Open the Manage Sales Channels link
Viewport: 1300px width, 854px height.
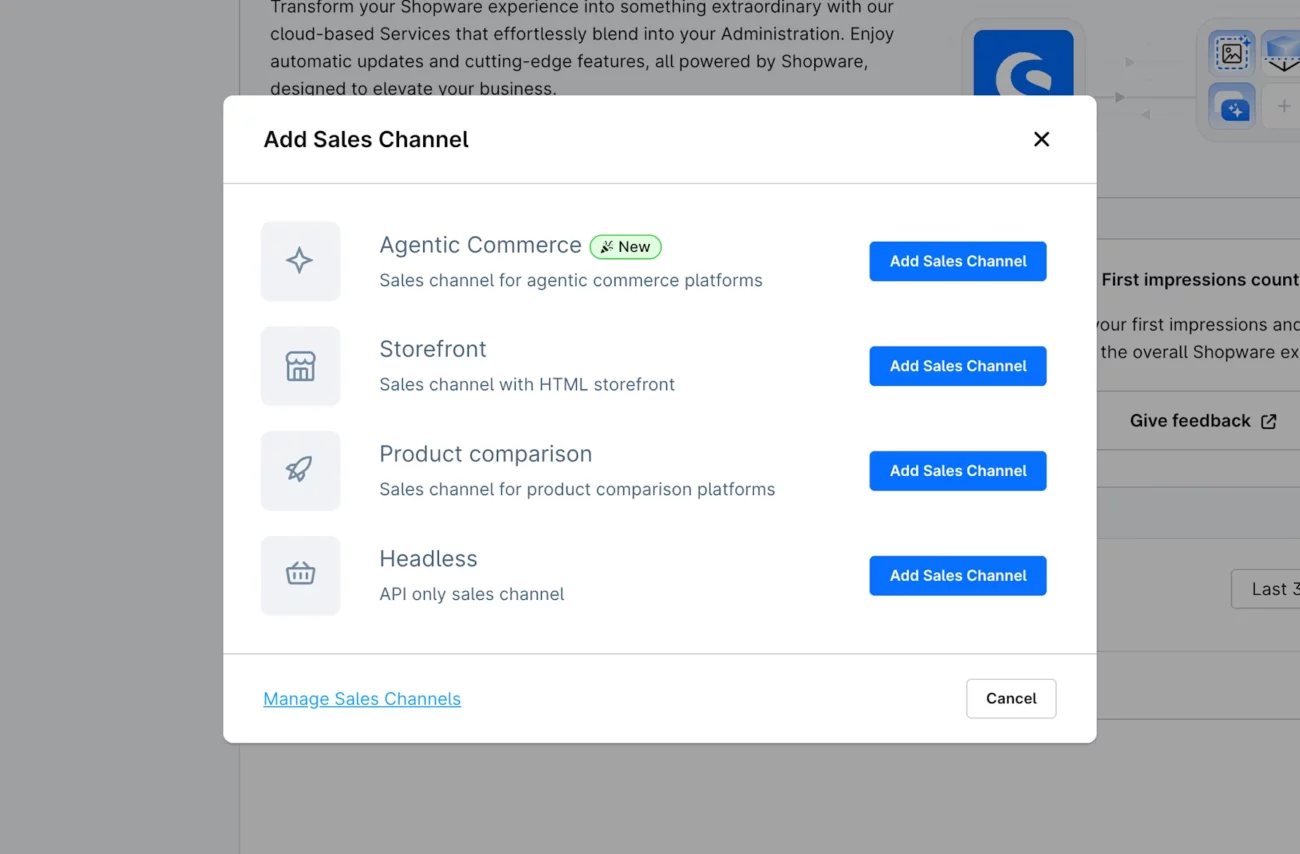coord(362,699)
